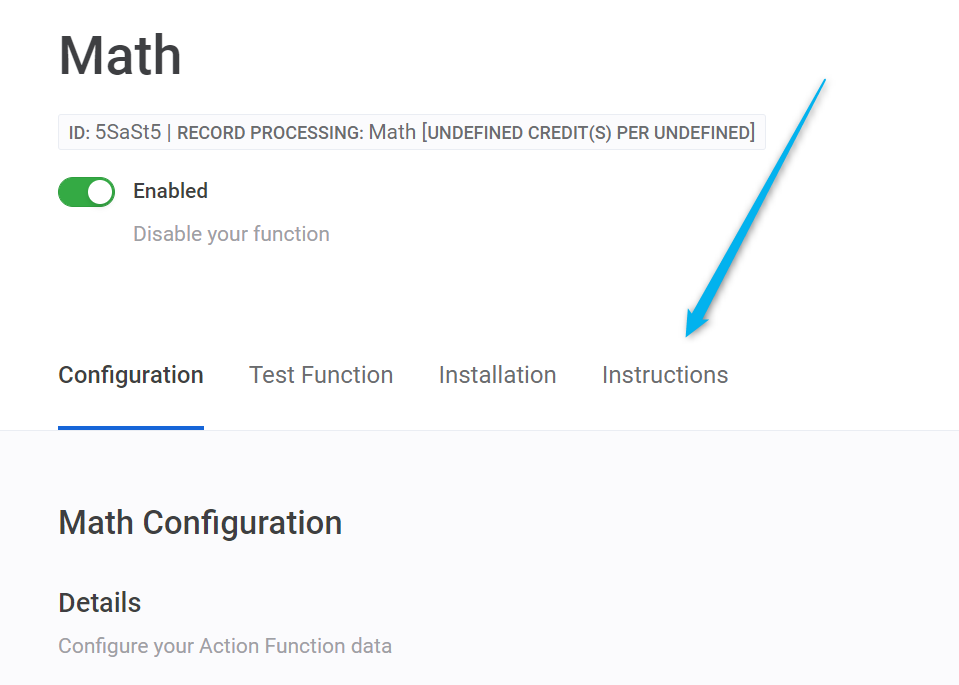Click the 'Disable your function' hint text
The image size is (959, 685).
click(231, 234)
